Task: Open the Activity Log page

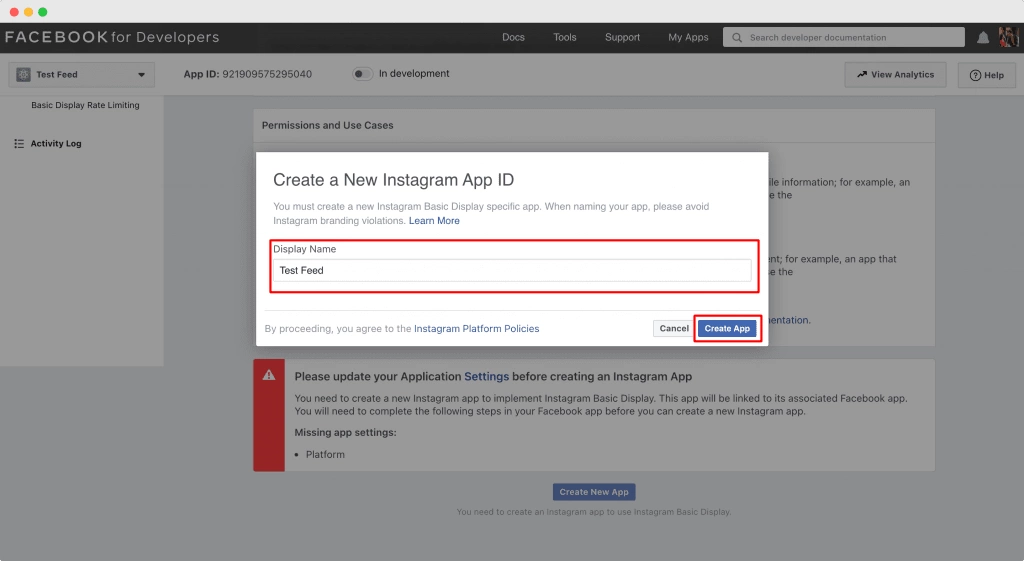Action: (x=56, y=144)
